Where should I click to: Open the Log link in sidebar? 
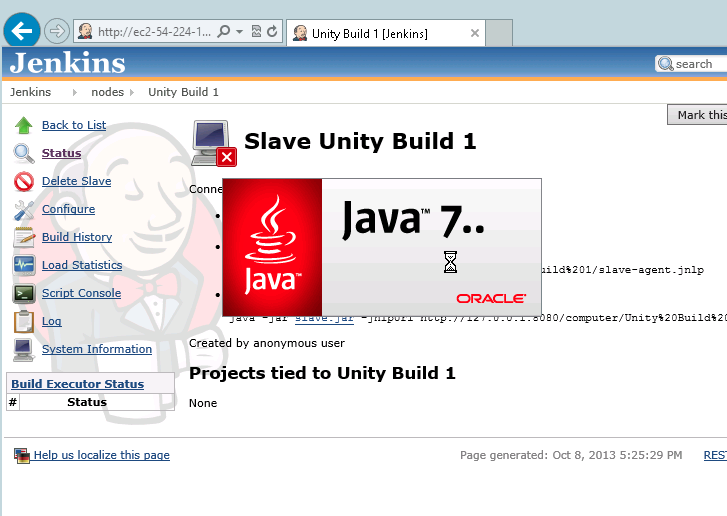[x=51, y=321]
